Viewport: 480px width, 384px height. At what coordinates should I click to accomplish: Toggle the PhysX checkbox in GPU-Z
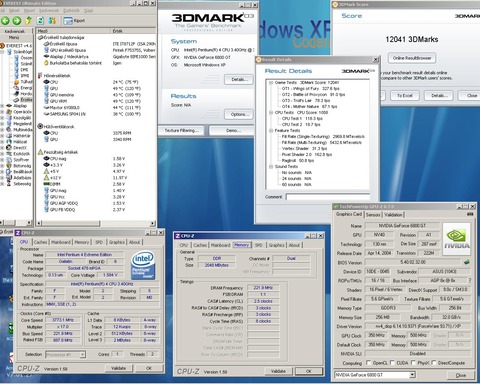pyautogui.click(x=414, y=362)
